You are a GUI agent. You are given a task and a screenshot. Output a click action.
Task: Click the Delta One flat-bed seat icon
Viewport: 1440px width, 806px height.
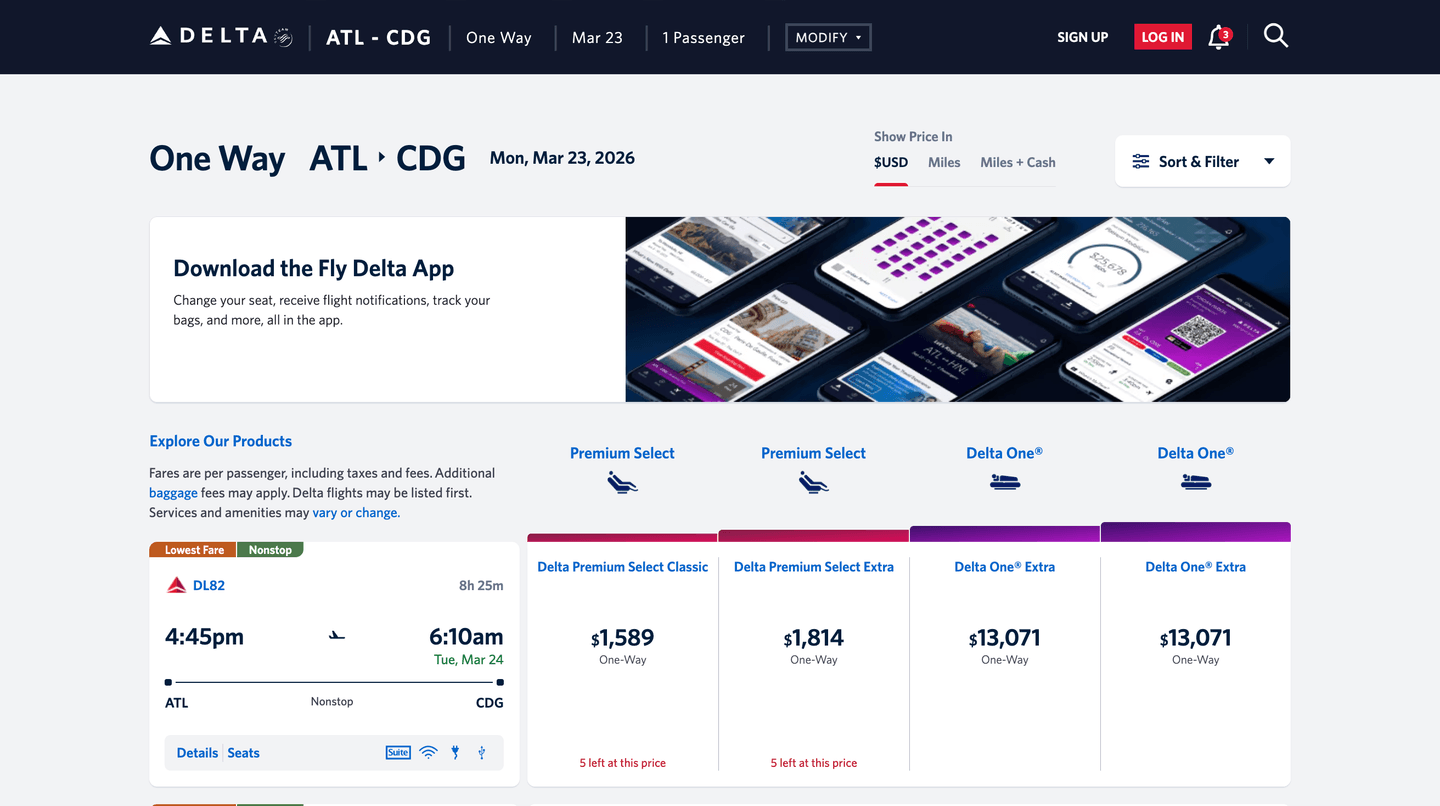1004,481
